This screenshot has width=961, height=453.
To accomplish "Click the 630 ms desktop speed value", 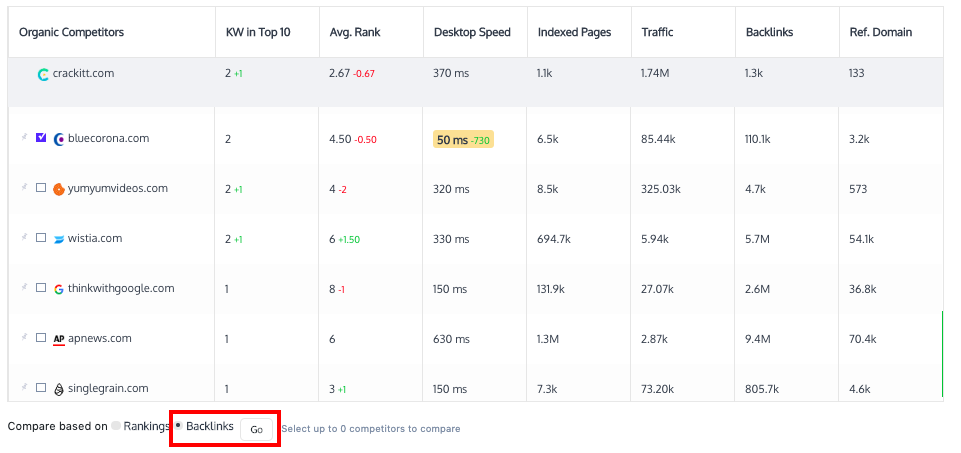I will click(x=452, y=340).
